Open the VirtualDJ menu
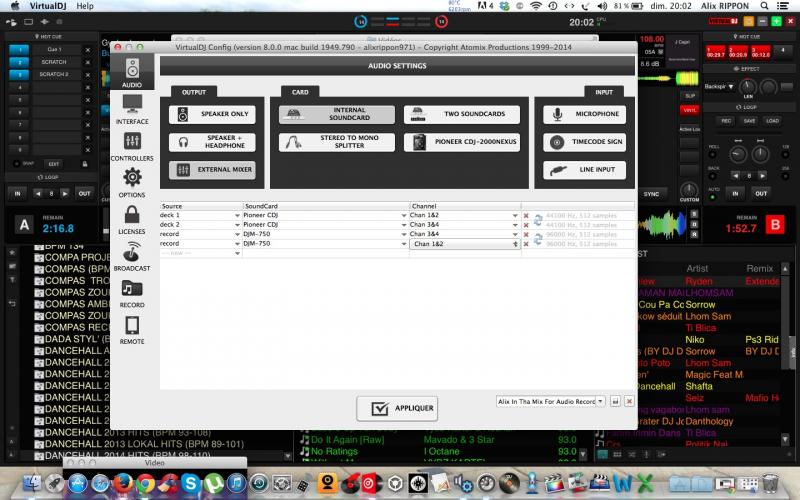 [x=49, y=6]
